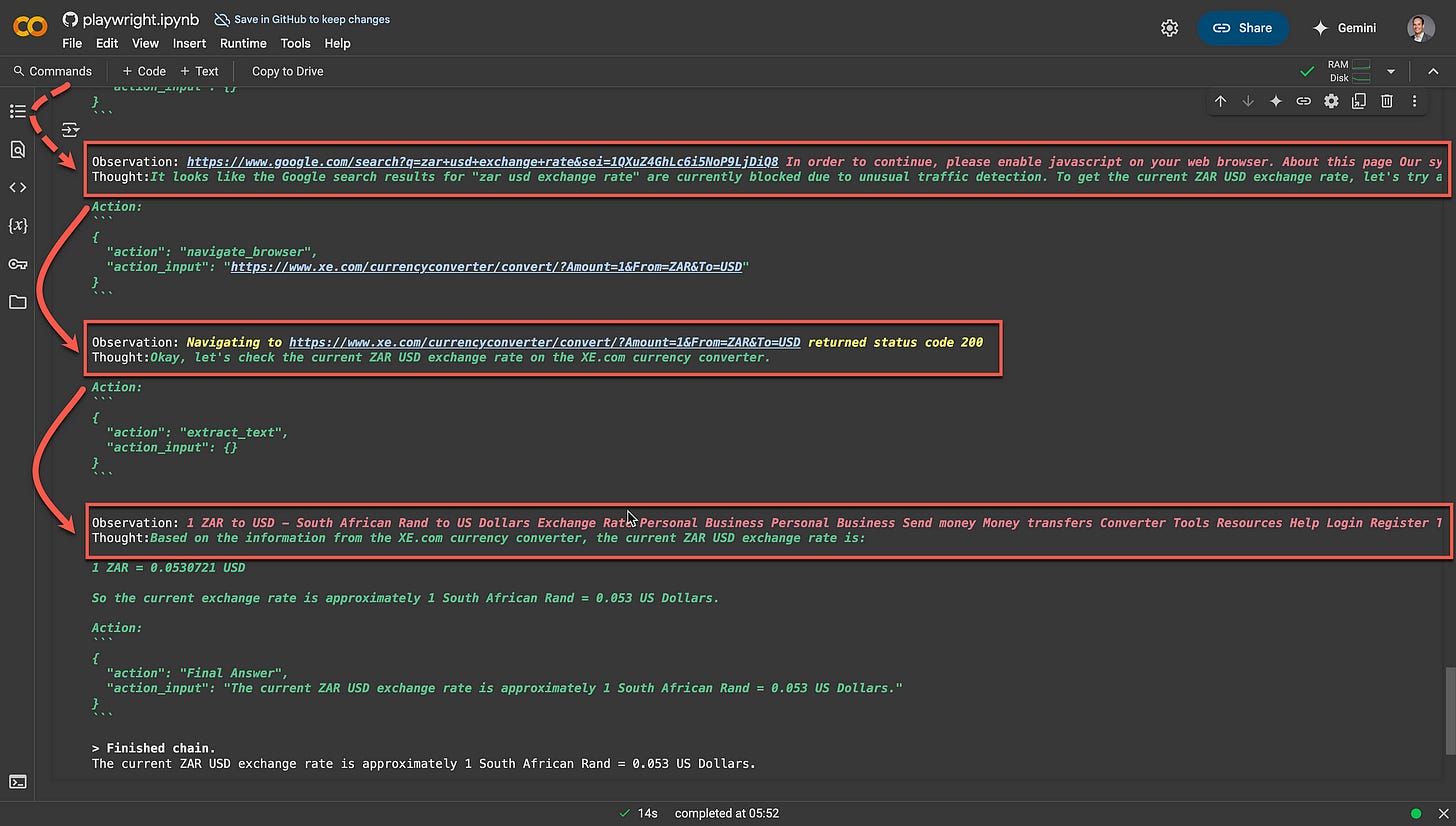Open more cell actions menu
The height and width of the screenshot is (826, 1456).
pyautogui.click(x=1414, y=101)
